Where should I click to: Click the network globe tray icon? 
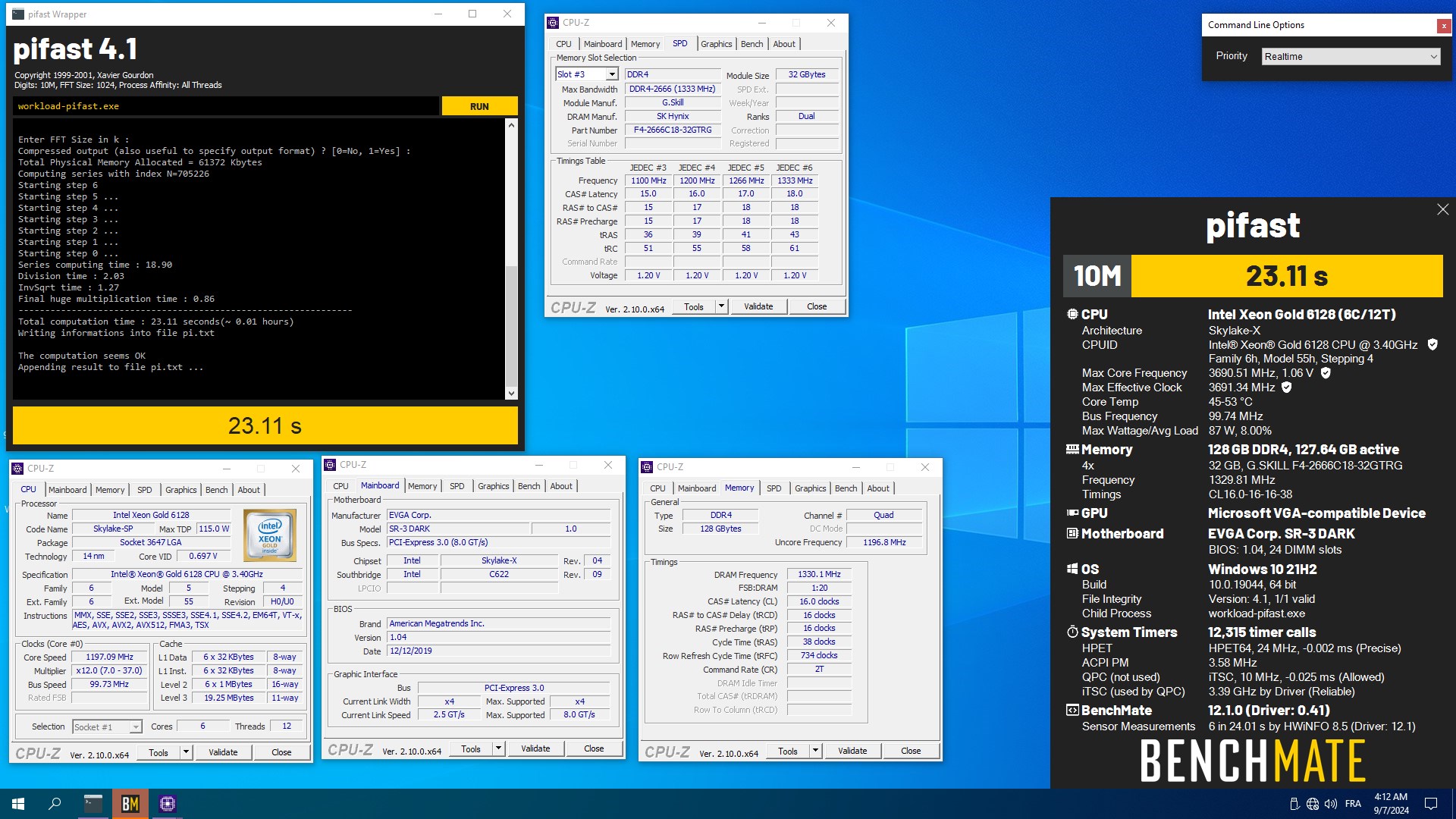click(x=1313, y=804)
